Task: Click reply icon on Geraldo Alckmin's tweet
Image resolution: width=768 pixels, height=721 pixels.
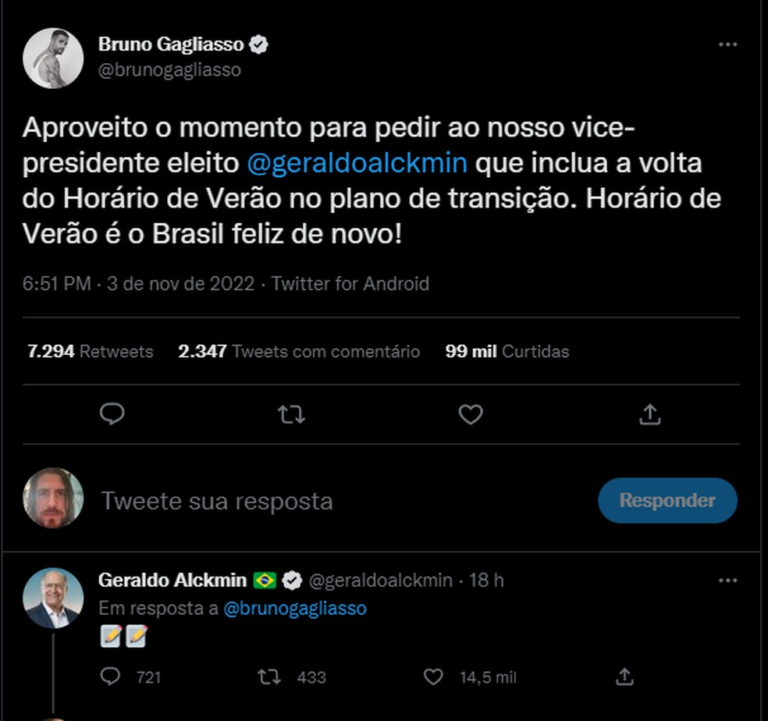Action: [x=112, y=677]
